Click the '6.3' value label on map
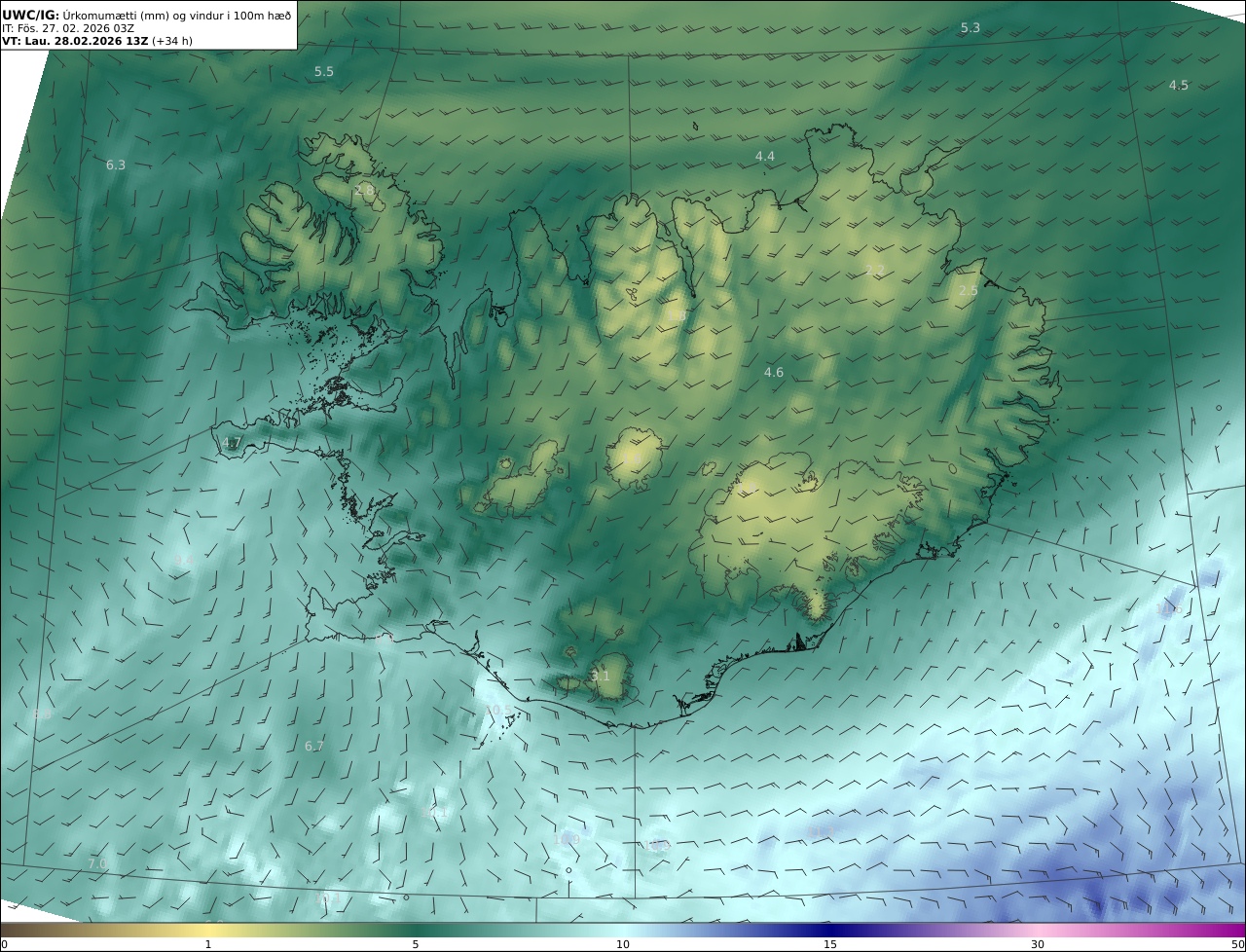The height and width of the screenshot is (952, 1246). 116,165
